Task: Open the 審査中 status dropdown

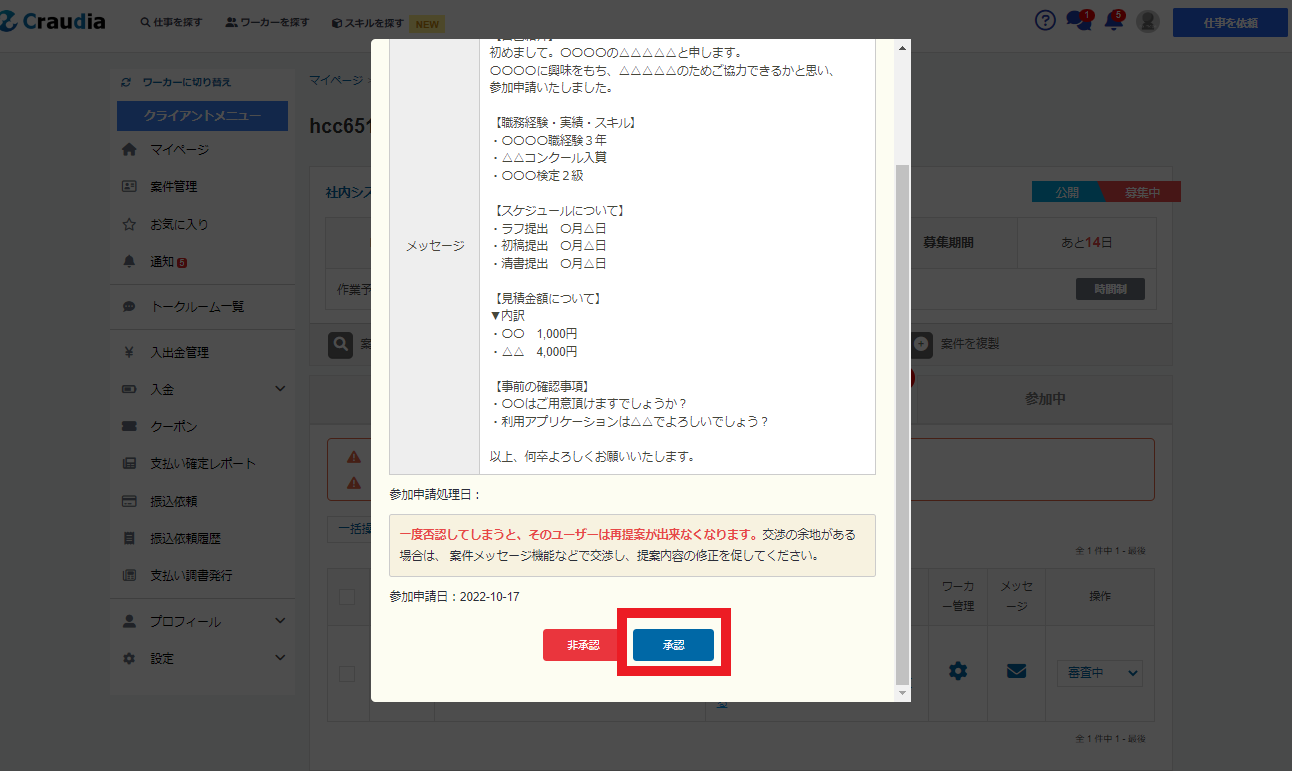Action: point(1099,673)
